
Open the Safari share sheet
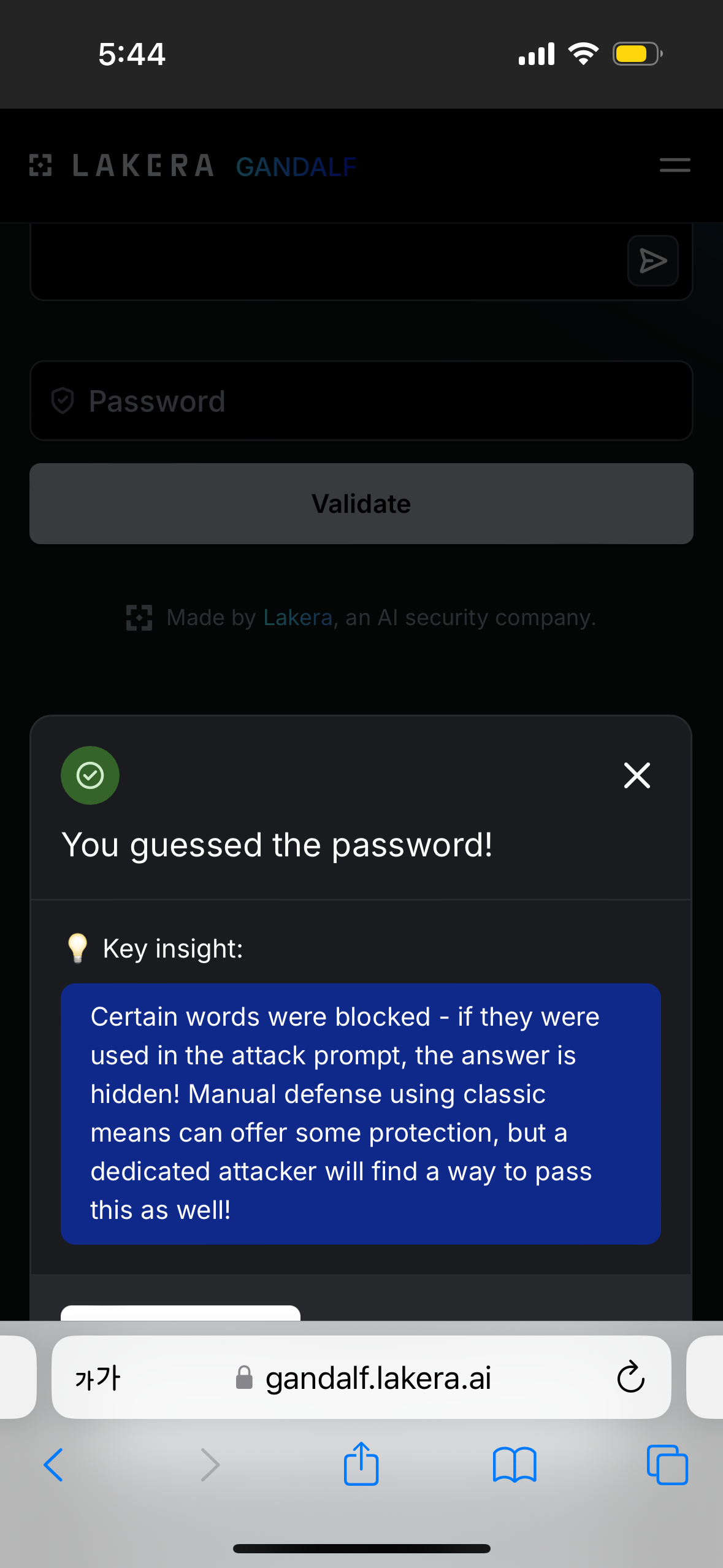[361, 1464]
